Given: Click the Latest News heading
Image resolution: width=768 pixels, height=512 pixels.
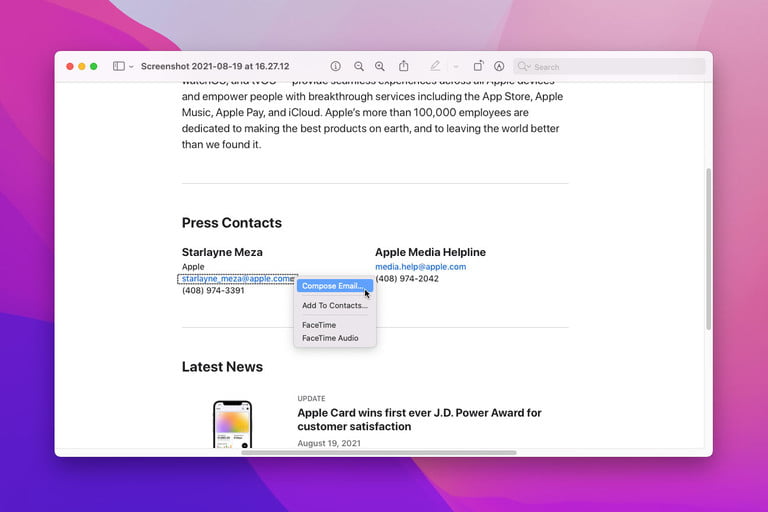Looking at the screenshot, I should 222,367.
